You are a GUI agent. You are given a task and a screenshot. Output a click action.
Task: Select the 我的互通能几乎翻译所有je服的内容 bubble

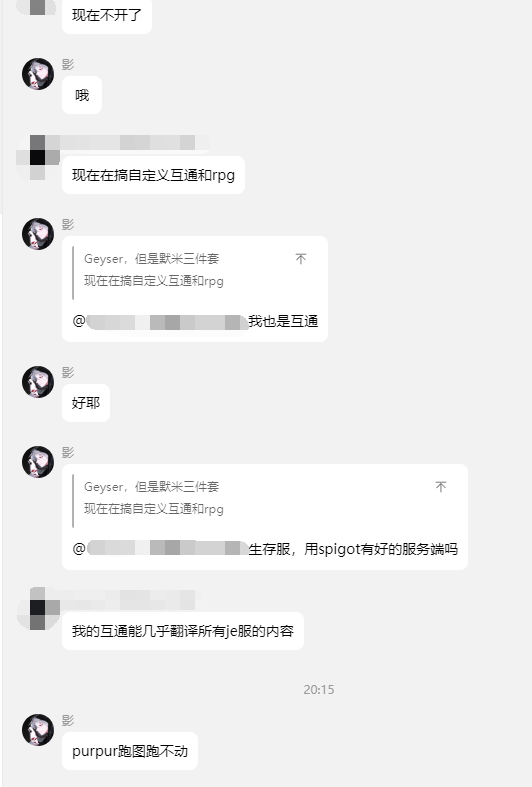[x=183, y=631]
